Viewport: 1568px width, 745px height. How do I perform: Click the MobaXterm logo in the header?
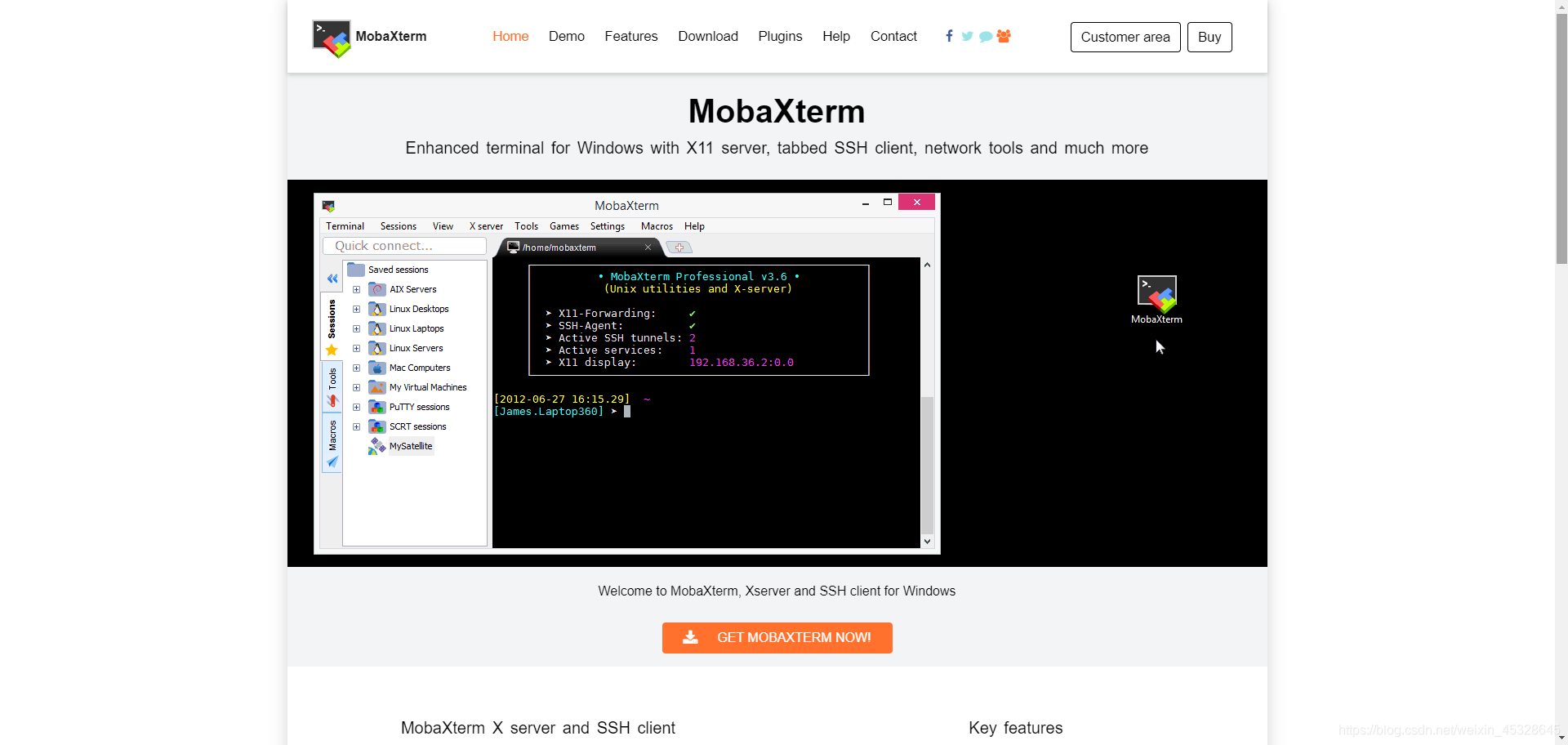click(x=332, y=38)
